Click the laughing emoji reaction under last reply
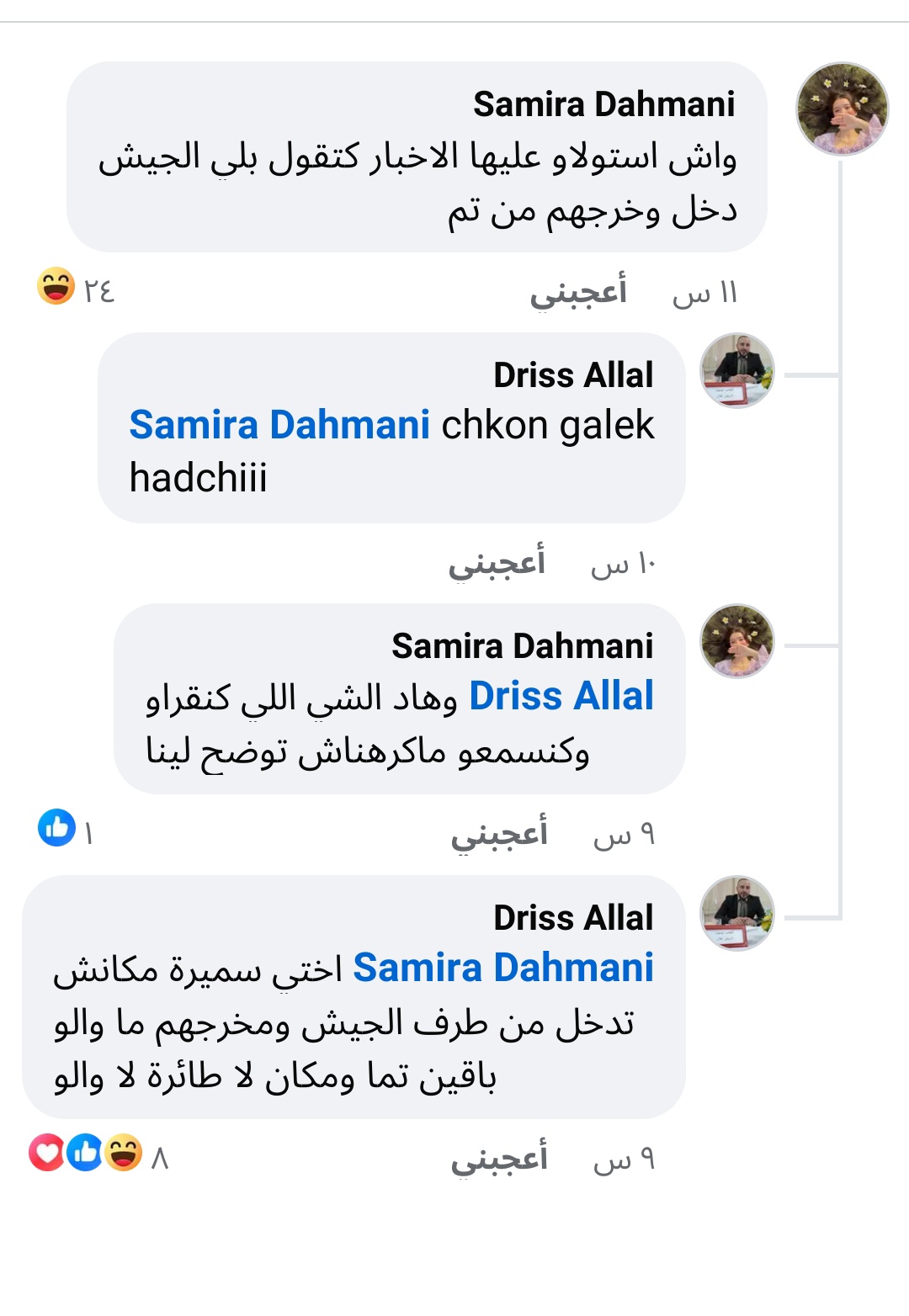Image resolution: width=909 pixels, height=1316 pixels. 124,1153
